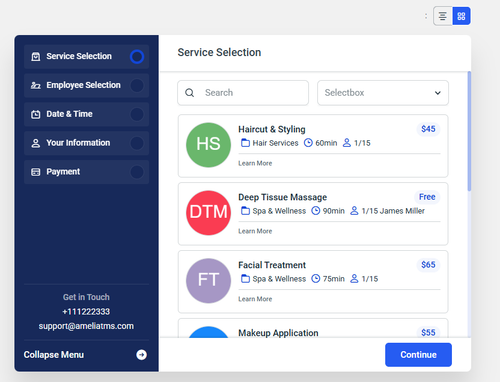The height and width of the screenshot is (382, 500).
Task: Select the Employee Selection step circle
Action: pyautogui.click(x=137, y=86)
